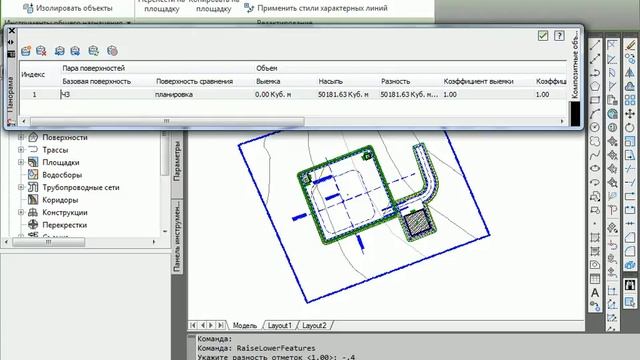Click the Выемка value 0.00 Куб. м
This screenshot has width=640, height=360.
273,94
